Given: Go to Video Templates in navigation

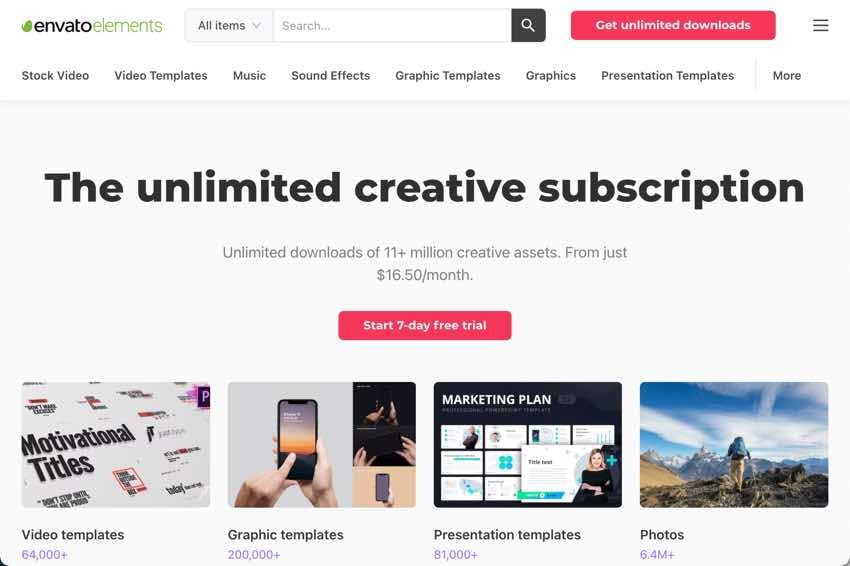Looking at the screenshot, I should coord(161,75).
